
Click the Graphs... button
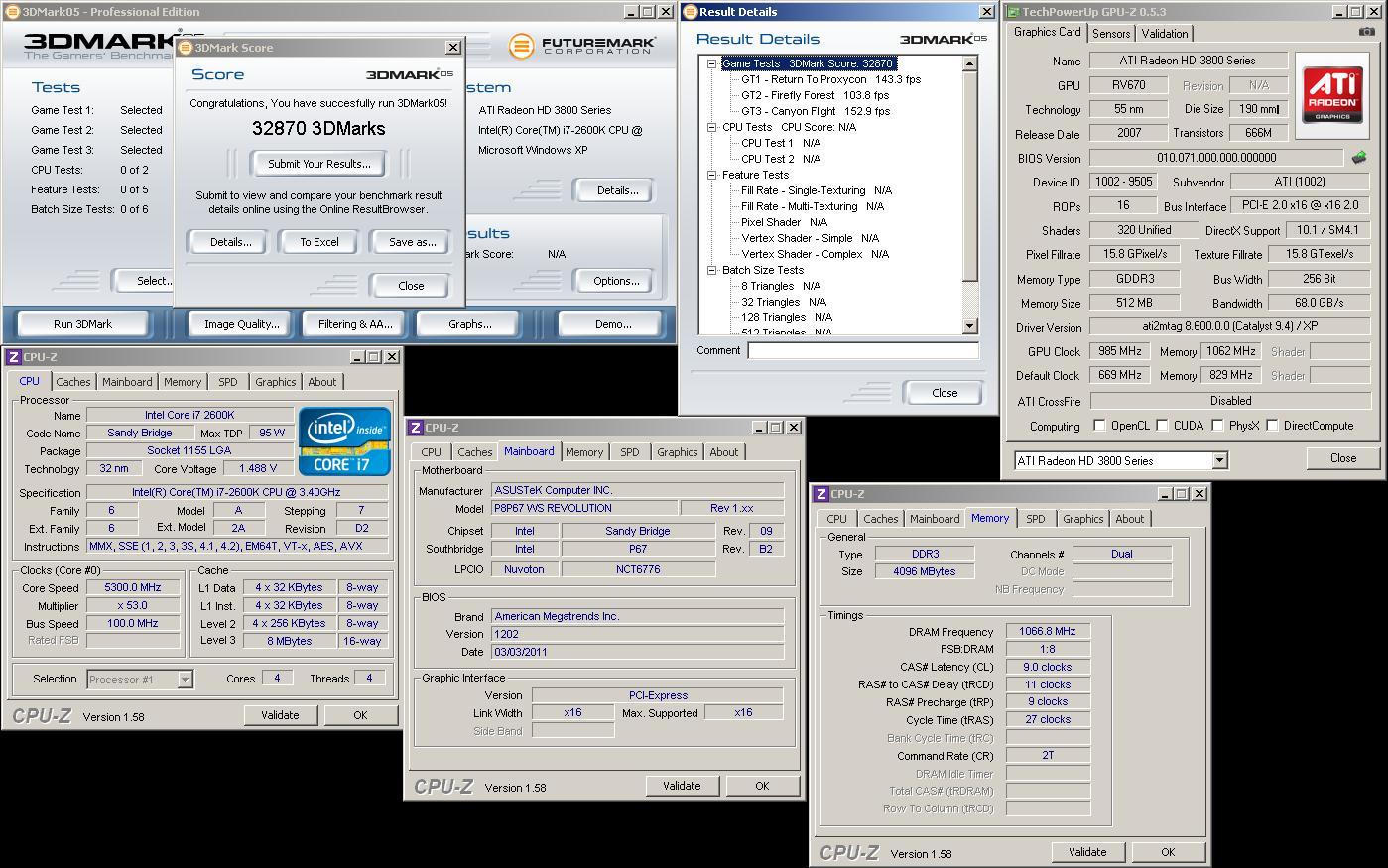[469, 324]
